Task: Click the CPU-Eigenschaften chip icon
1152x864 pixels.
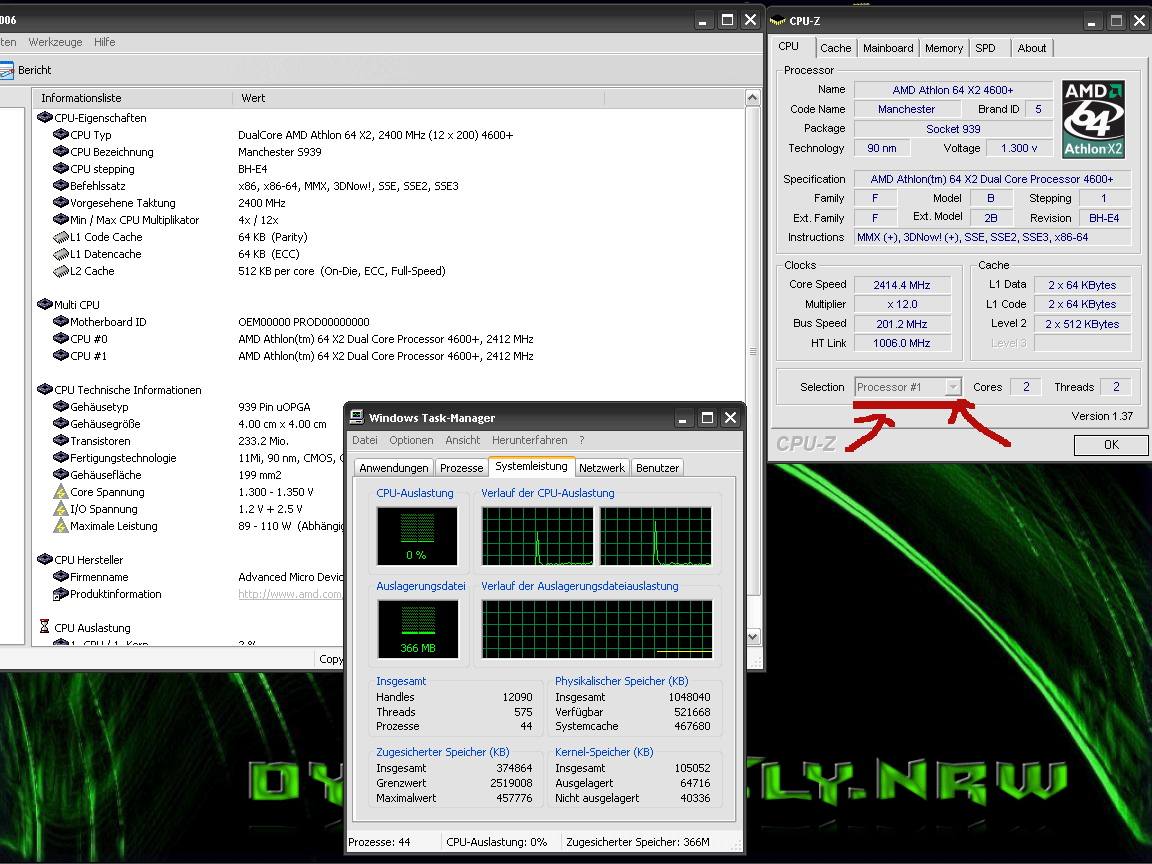Action: pos(44,118)
